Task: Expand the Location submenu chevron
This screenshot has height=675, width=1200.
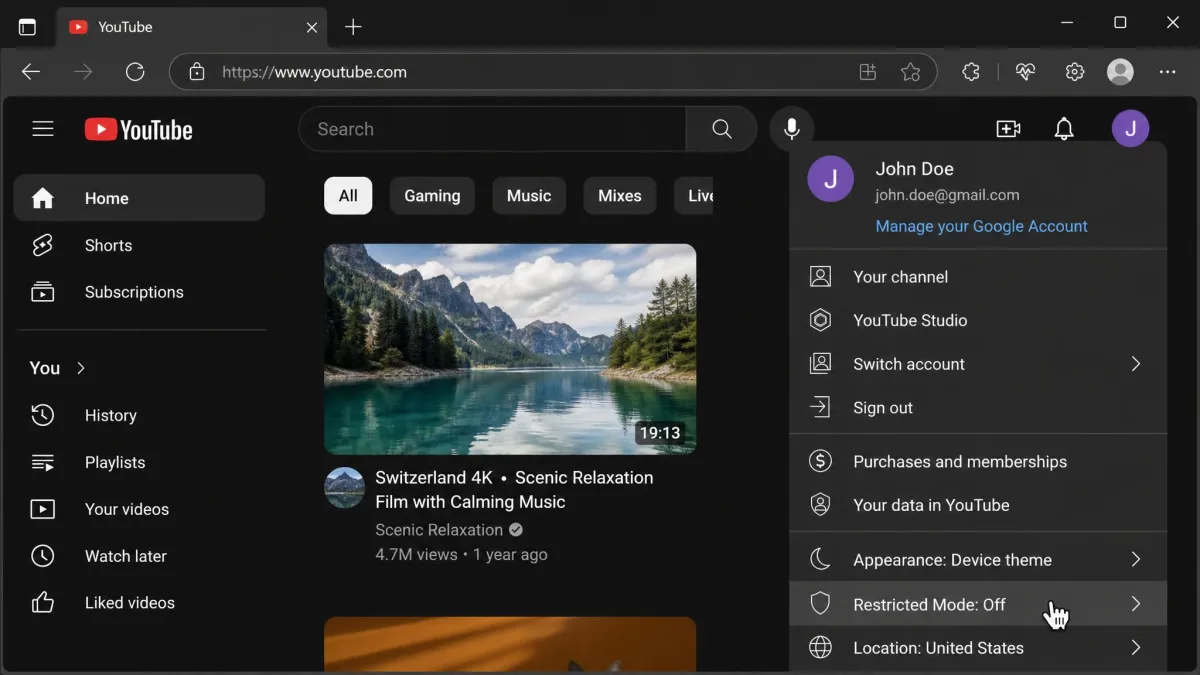Action: click(x=1136, y=648)
